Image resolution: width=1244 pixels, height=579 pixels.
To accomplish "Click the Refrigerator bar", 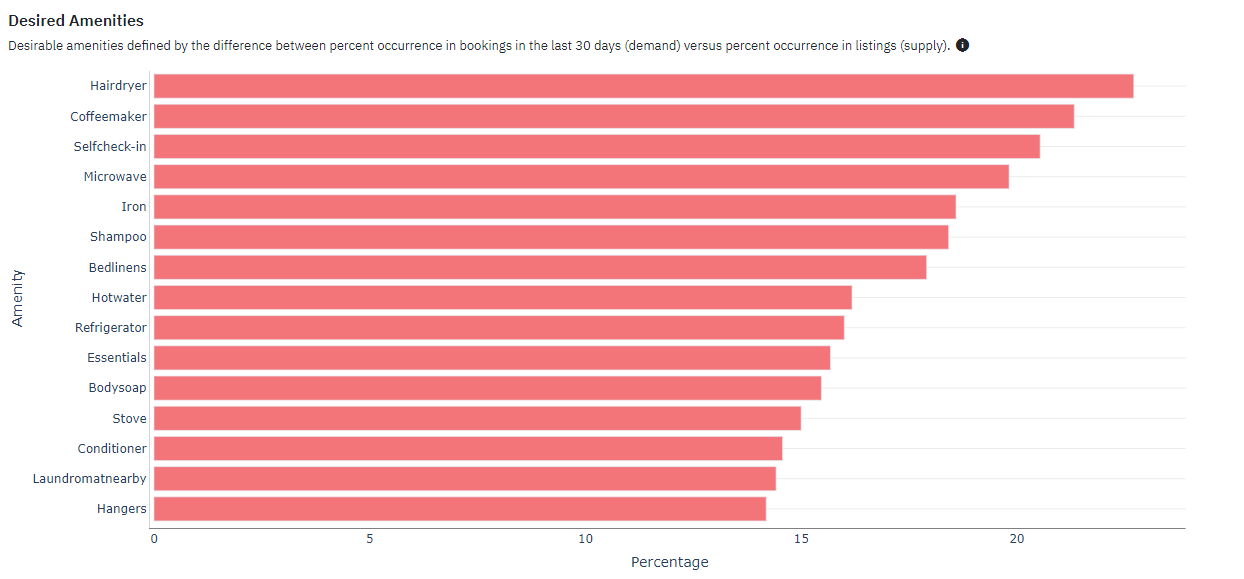I will point(499,327).
